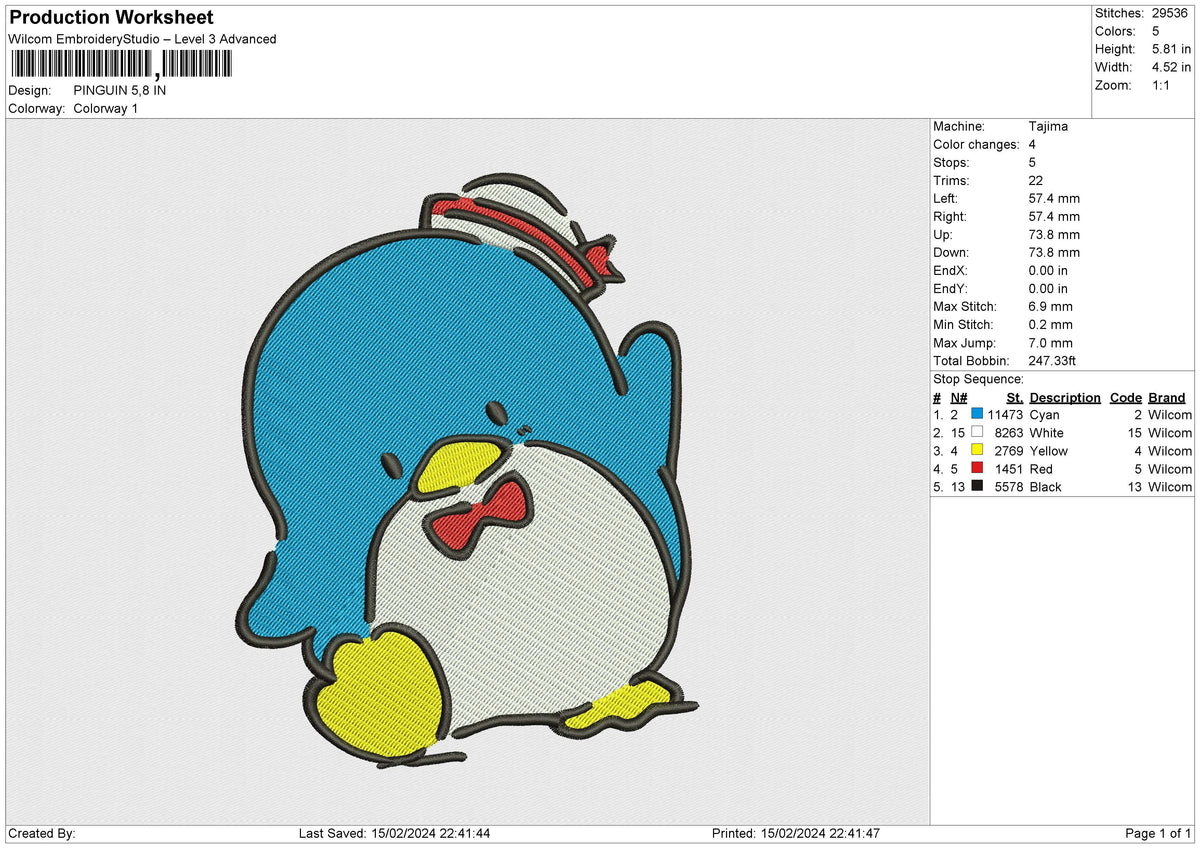The image size is (1200, 848).
Task: Click the Total Bobbin value '247.33ft'
Action: (x=1052, y=360)
